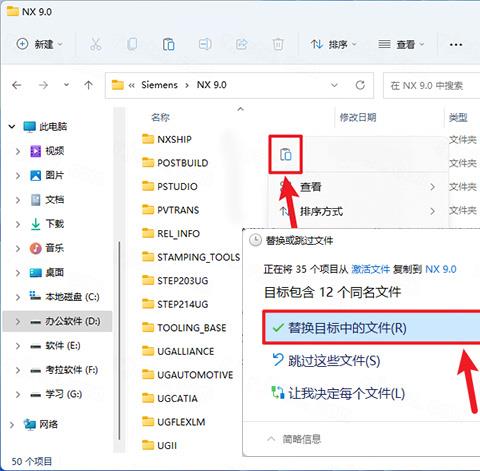Click NX 9.0 destination link in dialog
Viewport: 480px width, 471px height.
(441, 269)
